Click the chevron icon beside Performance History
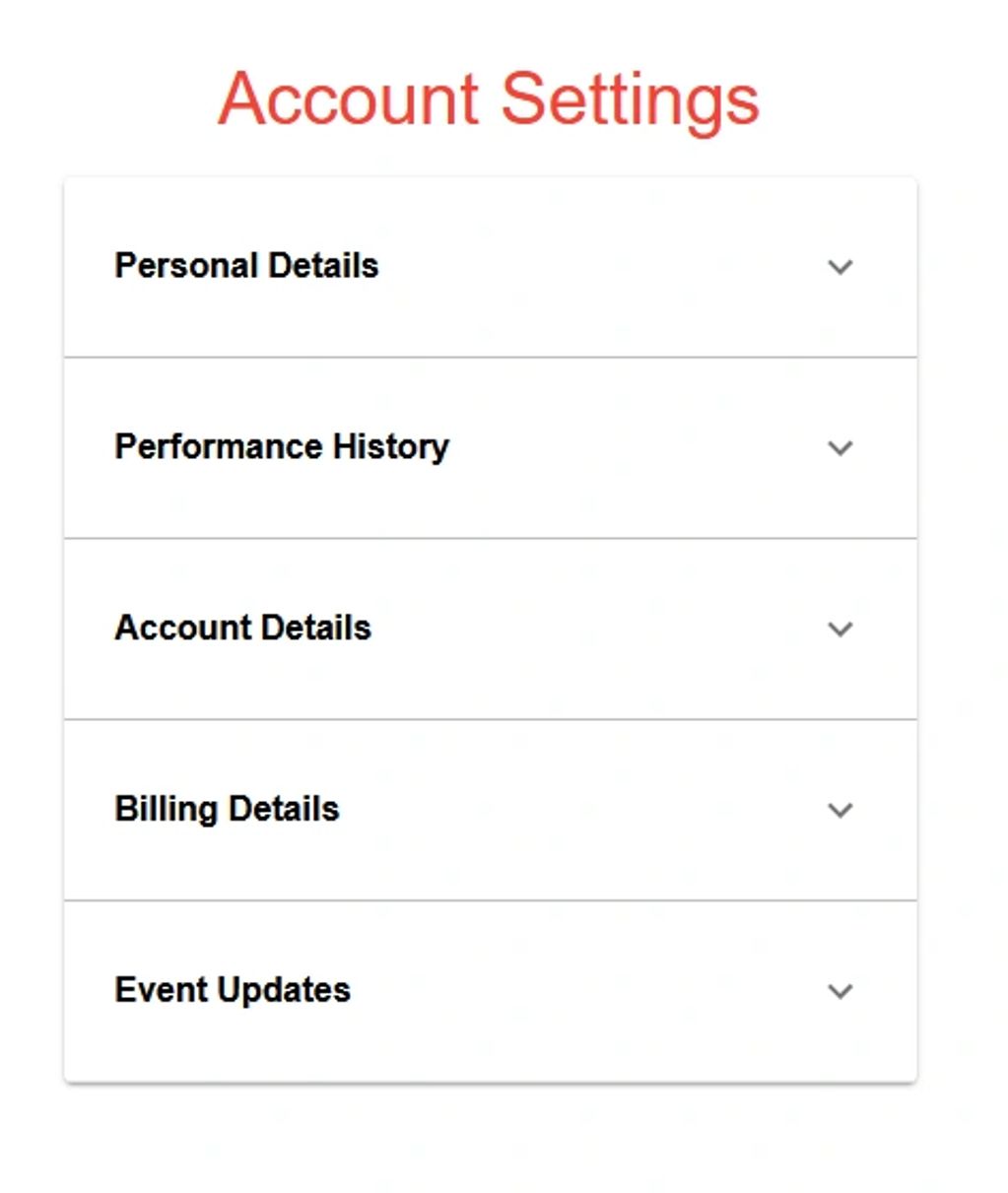The width and height of the screenshot is (1008, 1193). point(840,448)
